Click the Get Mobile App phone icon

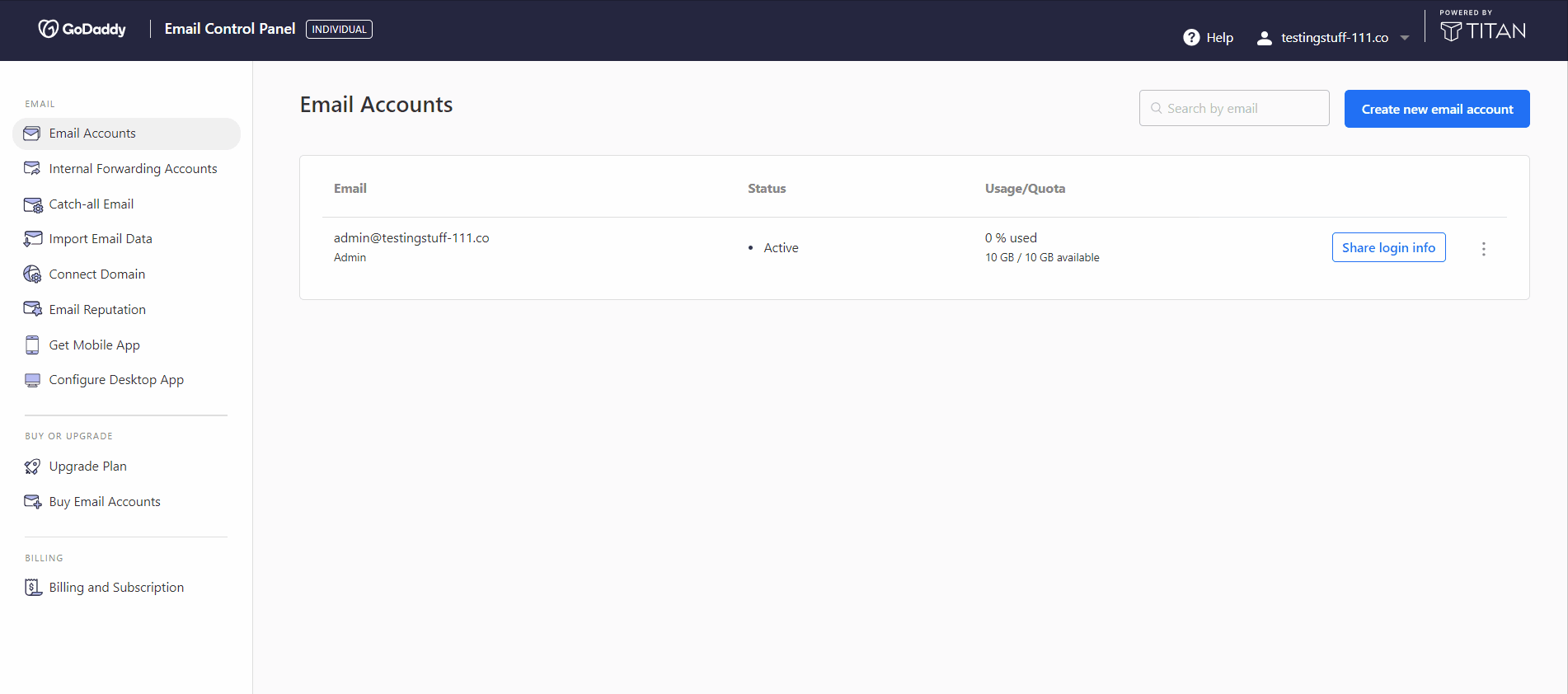point(32,345)
